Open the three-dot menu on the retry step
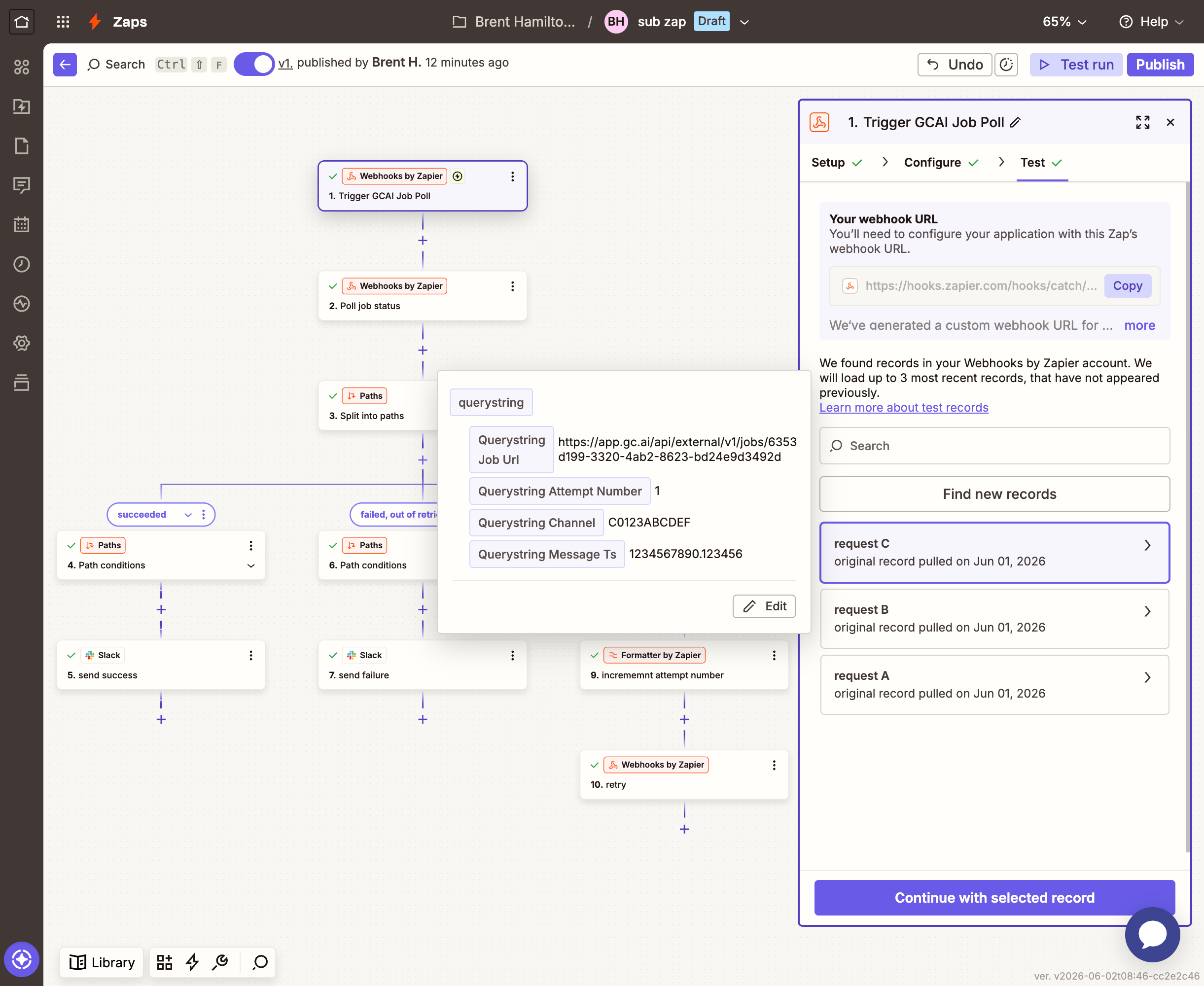 (774, 765)
